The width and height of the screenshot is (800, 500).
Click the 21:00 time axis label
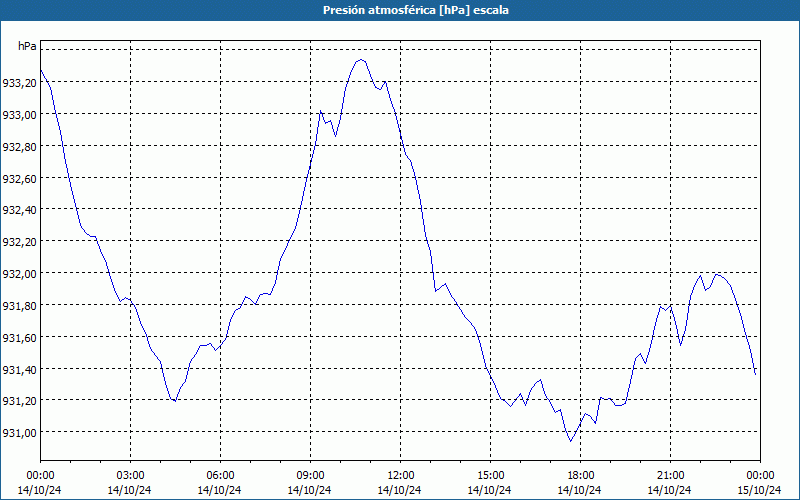click(670, 476)
